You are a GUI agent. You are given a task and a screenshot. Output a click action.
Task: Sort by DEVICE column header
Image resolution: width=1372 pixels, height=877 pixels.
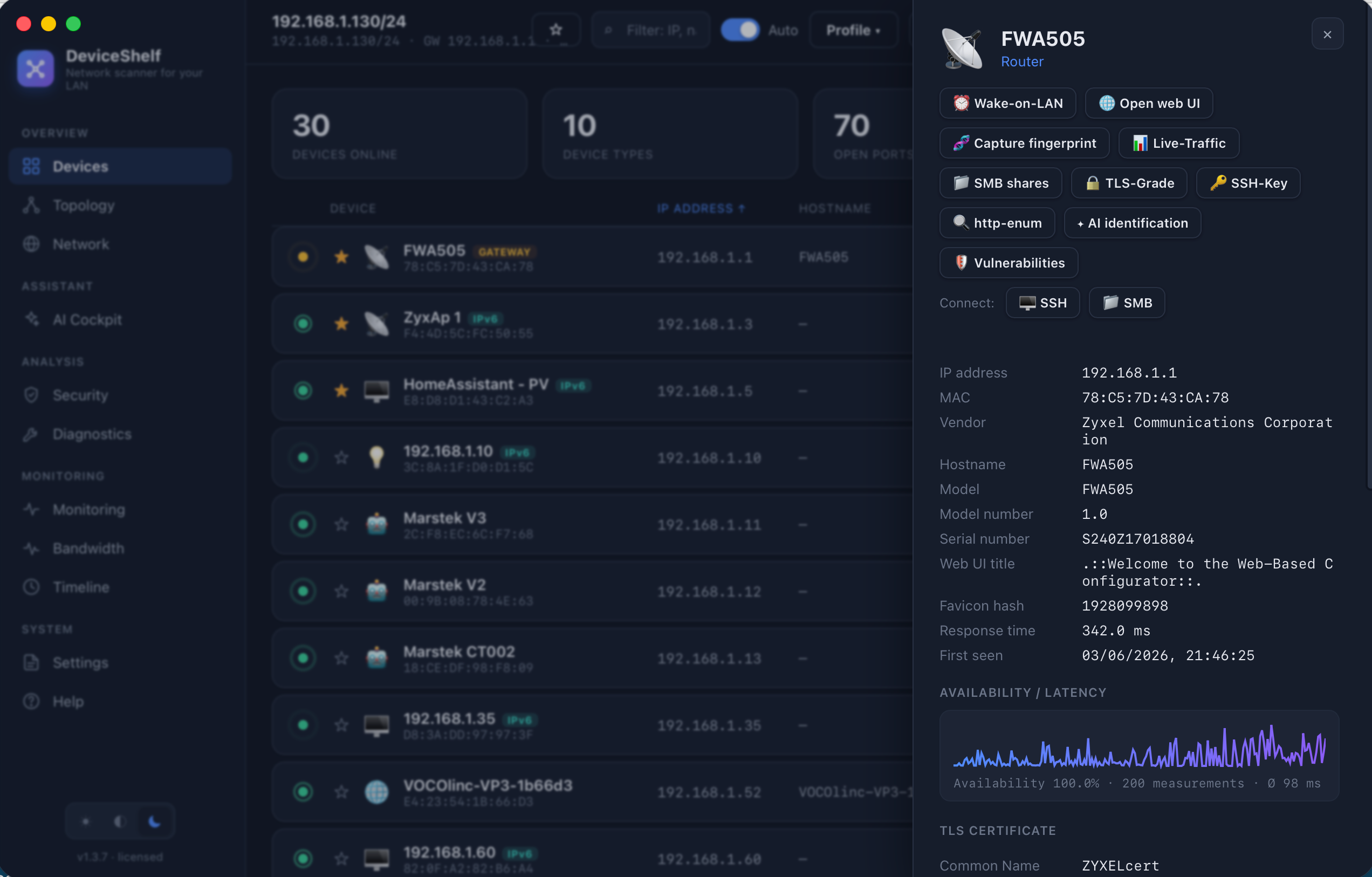coord(352,209)
